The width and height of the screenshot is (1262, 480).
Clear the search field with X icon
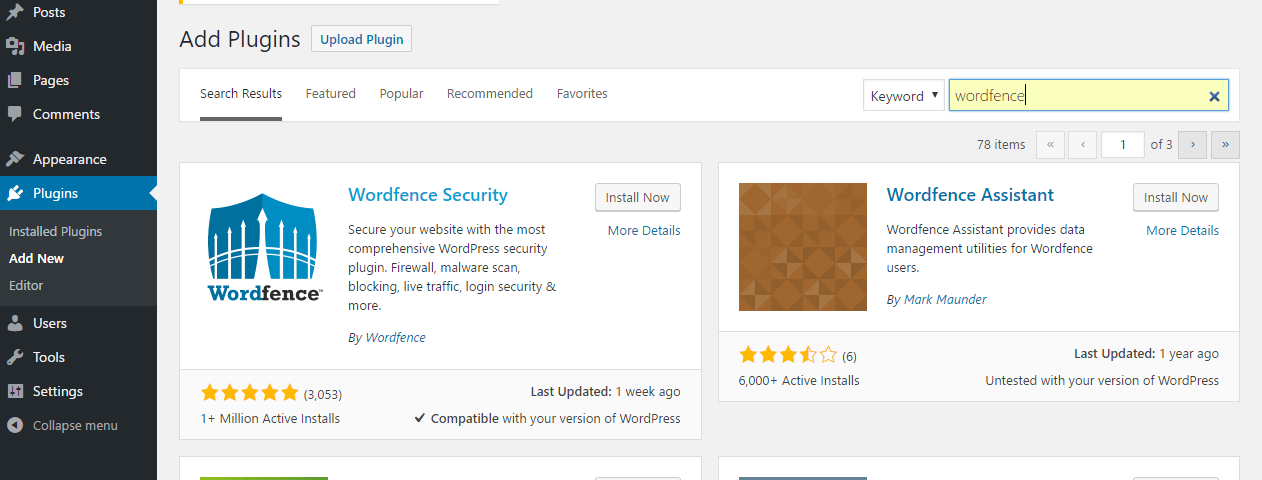(1214, 96)
